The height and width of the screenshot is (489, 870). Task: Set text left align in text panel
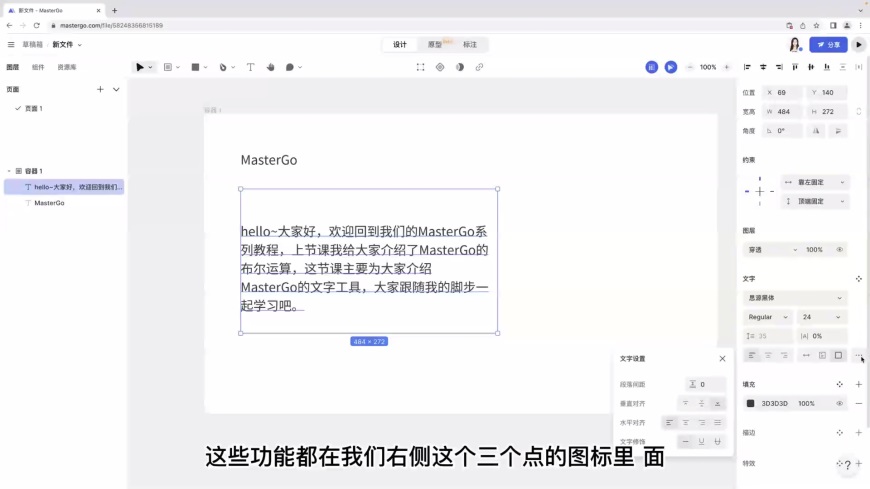coord(752,355)
